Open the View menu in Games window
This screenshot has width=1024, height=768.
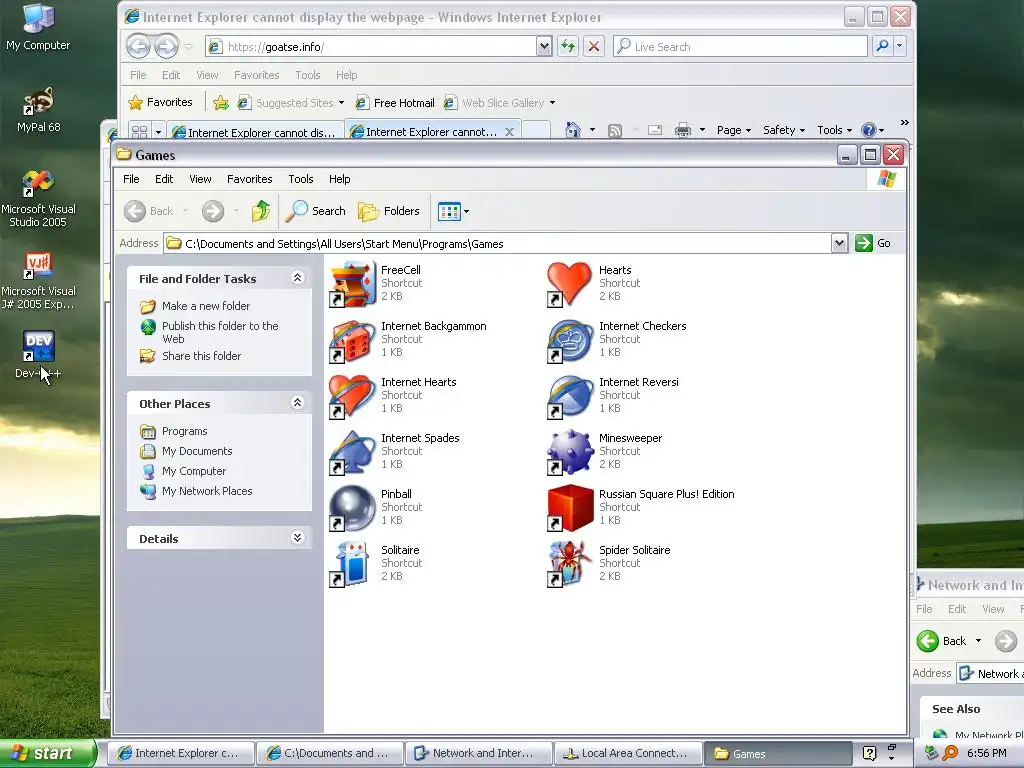coord(200,179)
